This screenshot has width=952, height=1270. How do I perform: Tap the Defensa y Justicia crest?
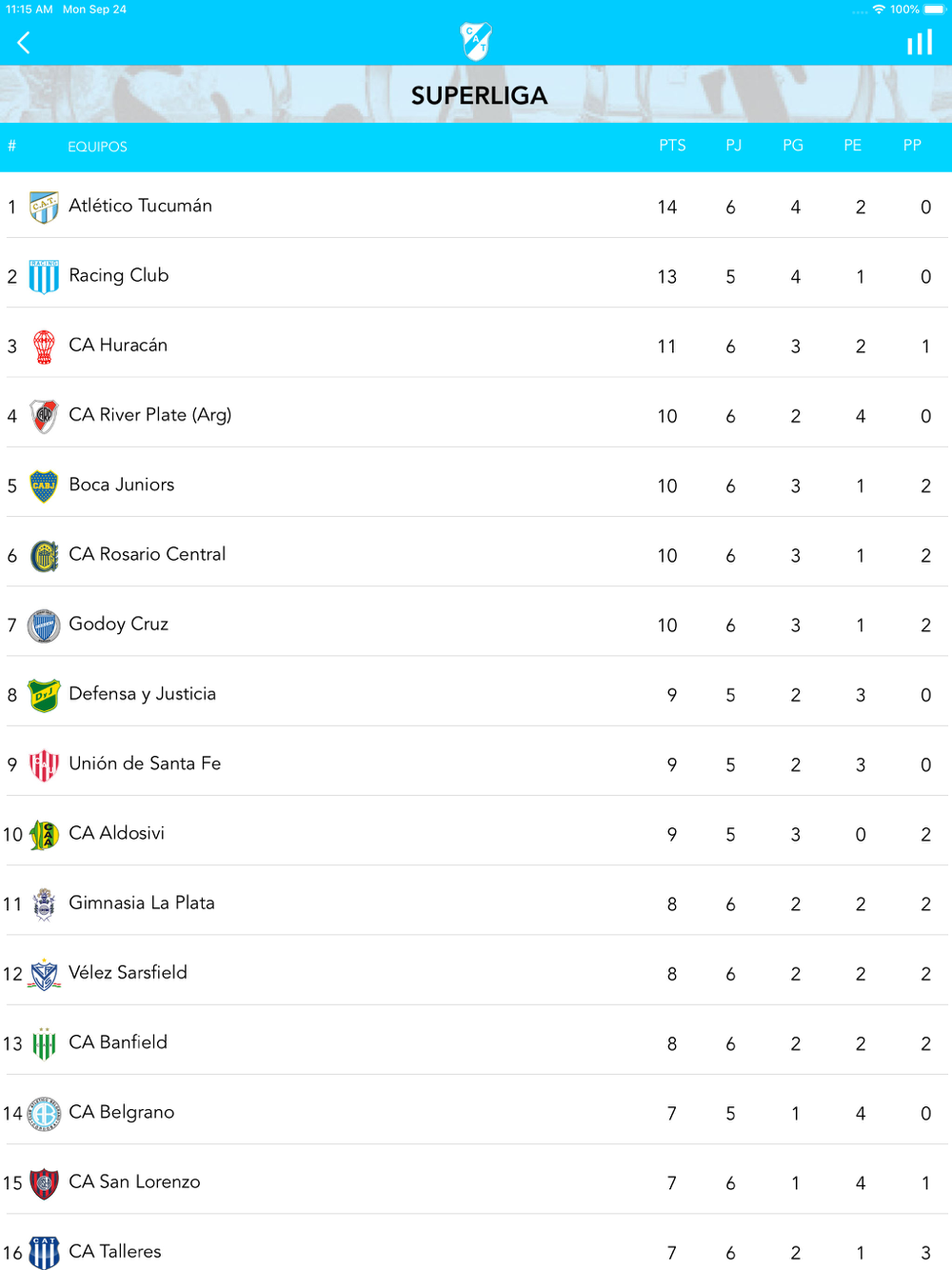click(44, 695)
